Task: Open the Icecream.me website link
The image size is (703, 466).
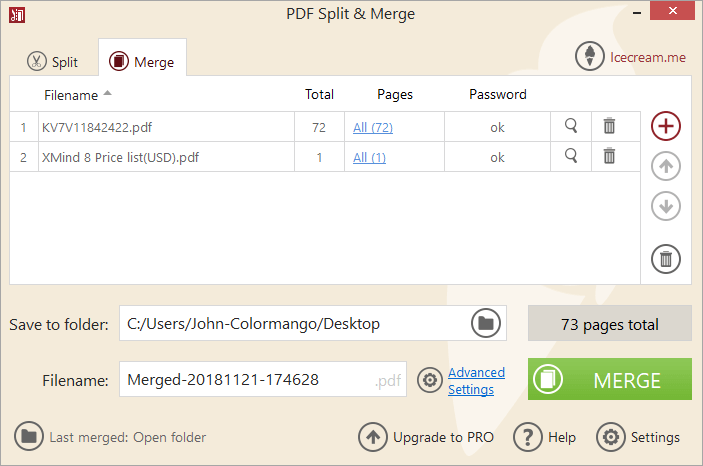Action: coord(647,57)
